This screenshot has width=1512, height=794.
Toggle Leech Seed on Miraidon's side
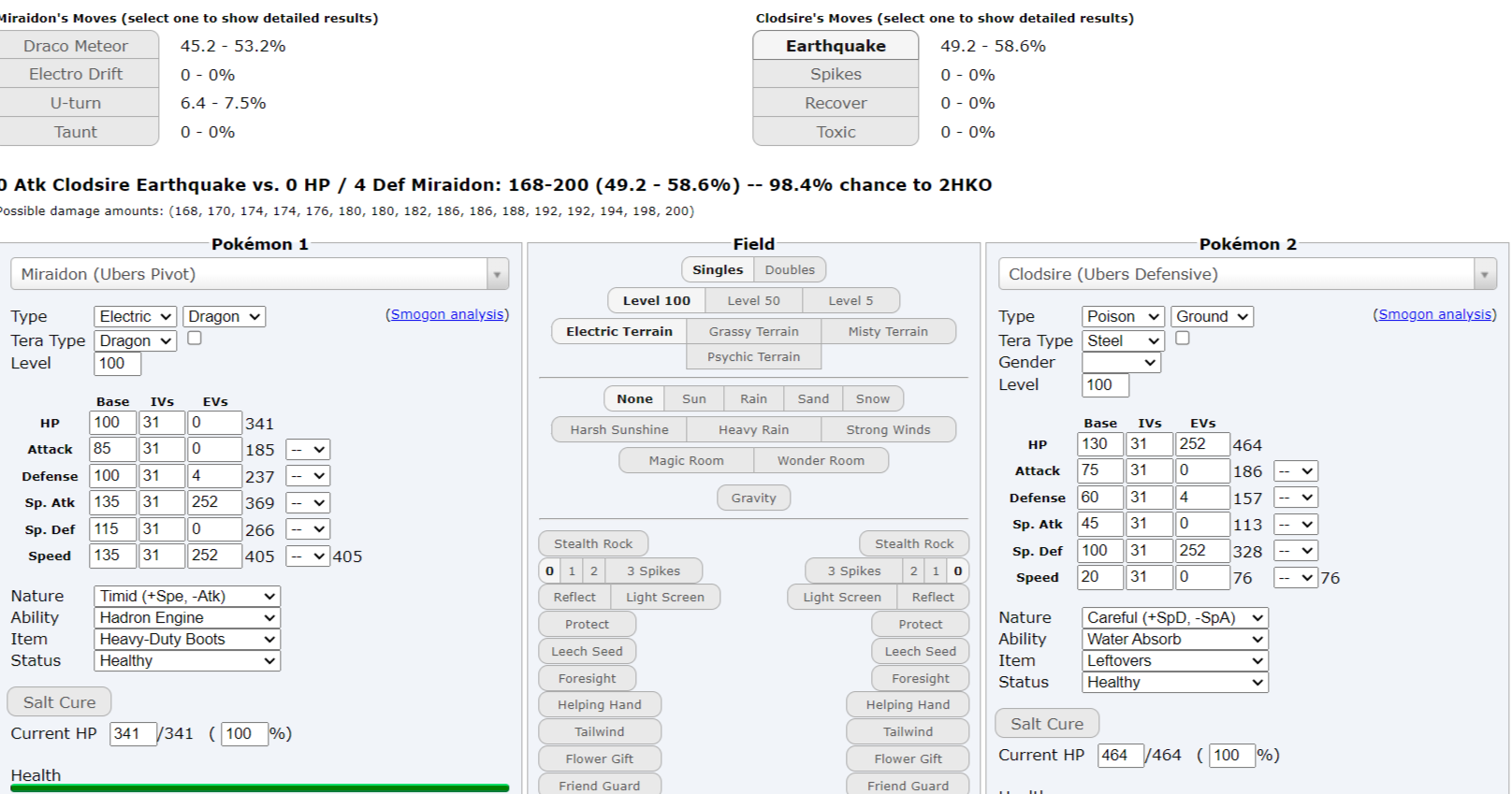(587, 651)
